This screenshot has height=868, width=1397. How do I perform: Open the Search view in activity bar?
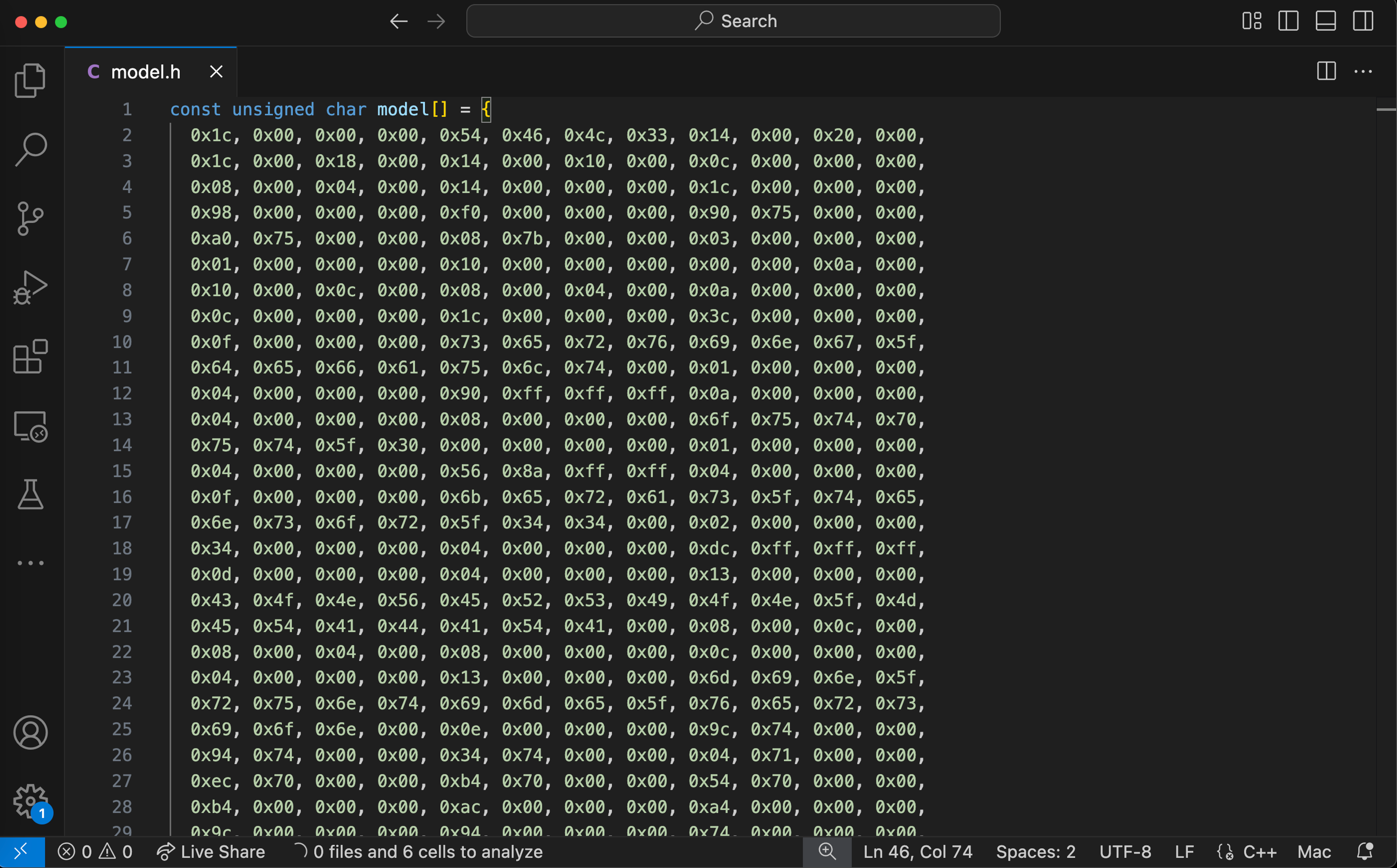click(30, 149)
